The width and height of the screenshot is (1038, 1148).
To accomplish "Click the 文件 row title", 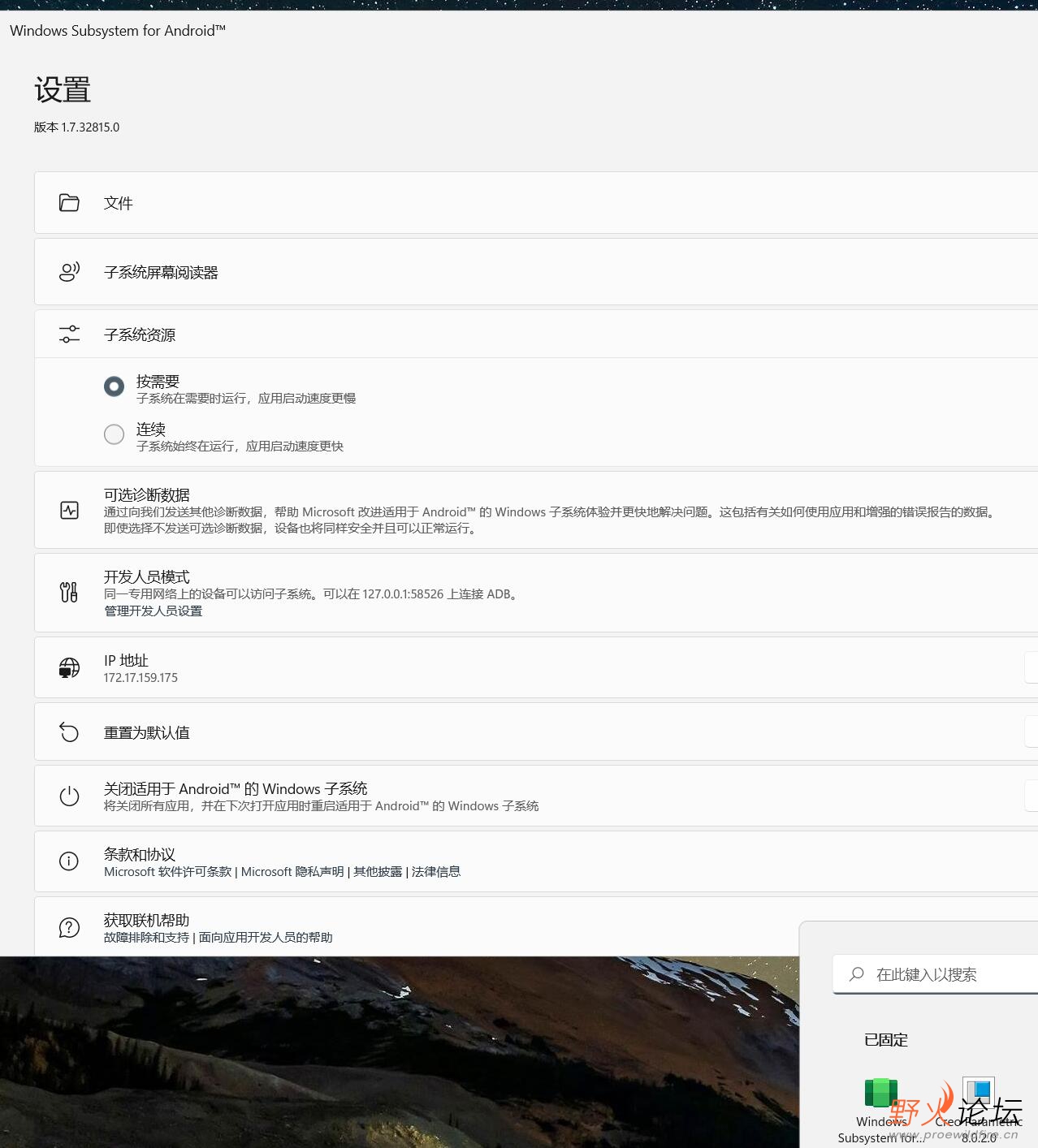I will [119, 203].
